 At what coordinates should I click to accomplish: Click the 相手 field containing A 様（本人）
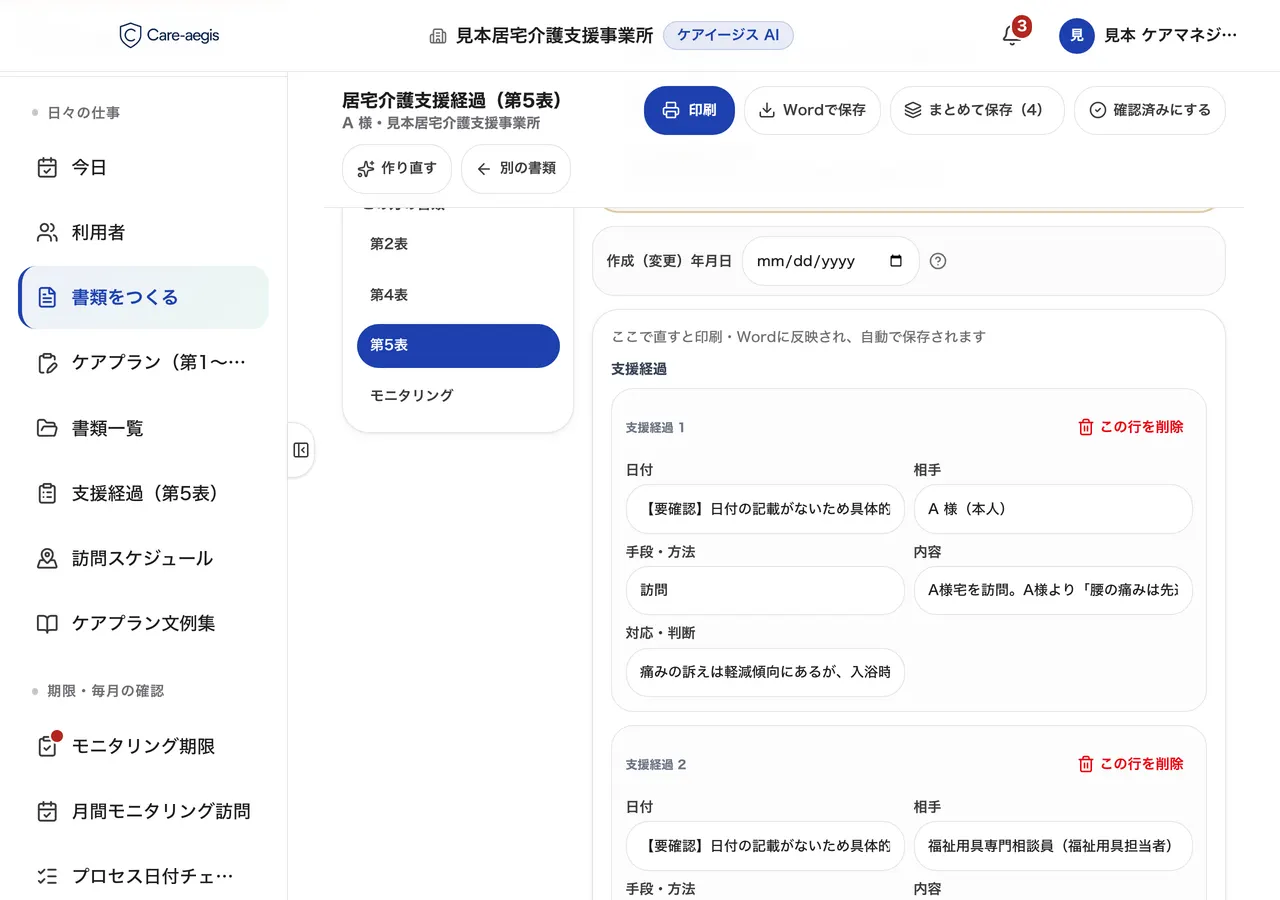pos(1053,509)
